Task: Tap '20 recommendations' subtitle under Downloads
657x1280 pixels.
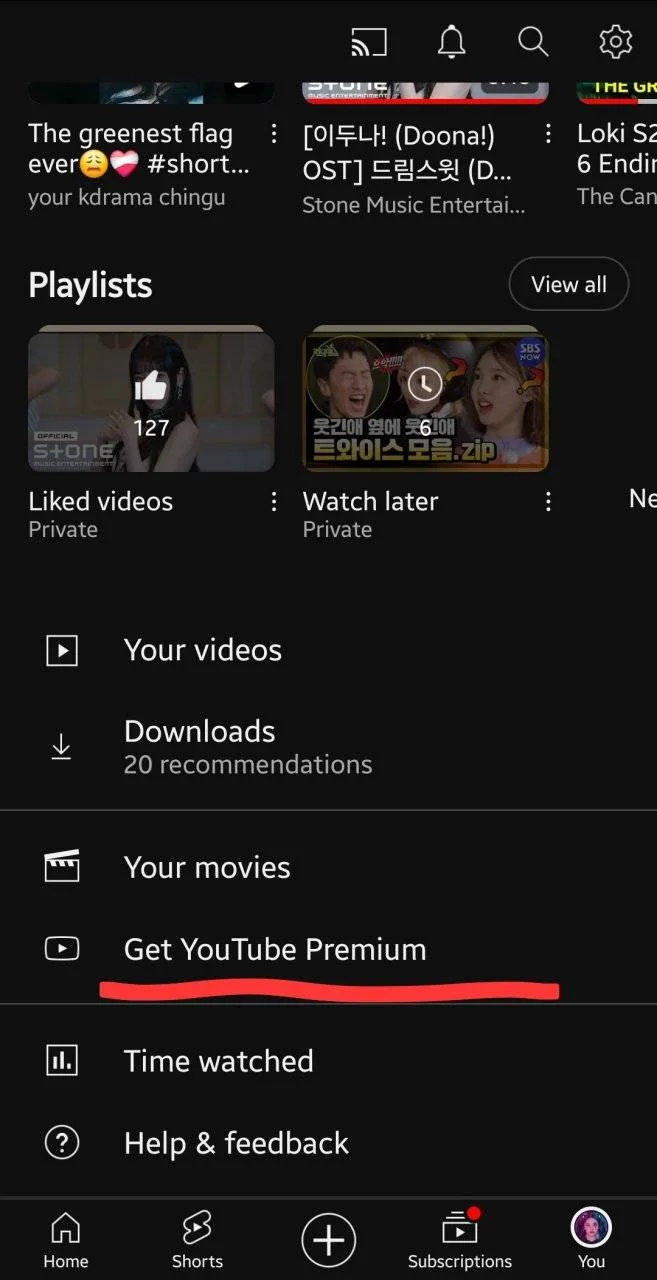Action: [x=248, y=765]
